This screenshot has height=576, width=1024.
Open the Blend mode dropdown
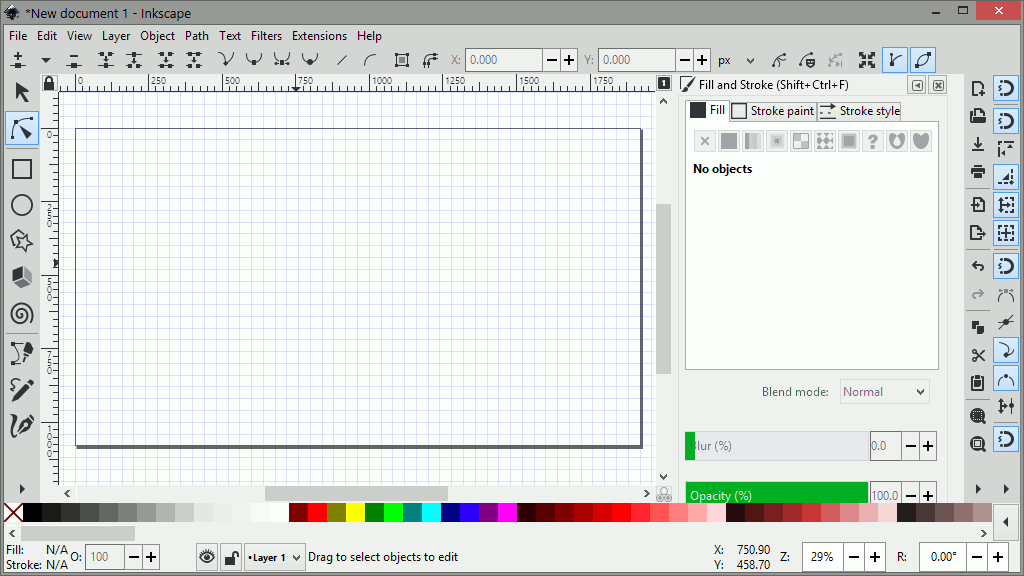point(885,392)
